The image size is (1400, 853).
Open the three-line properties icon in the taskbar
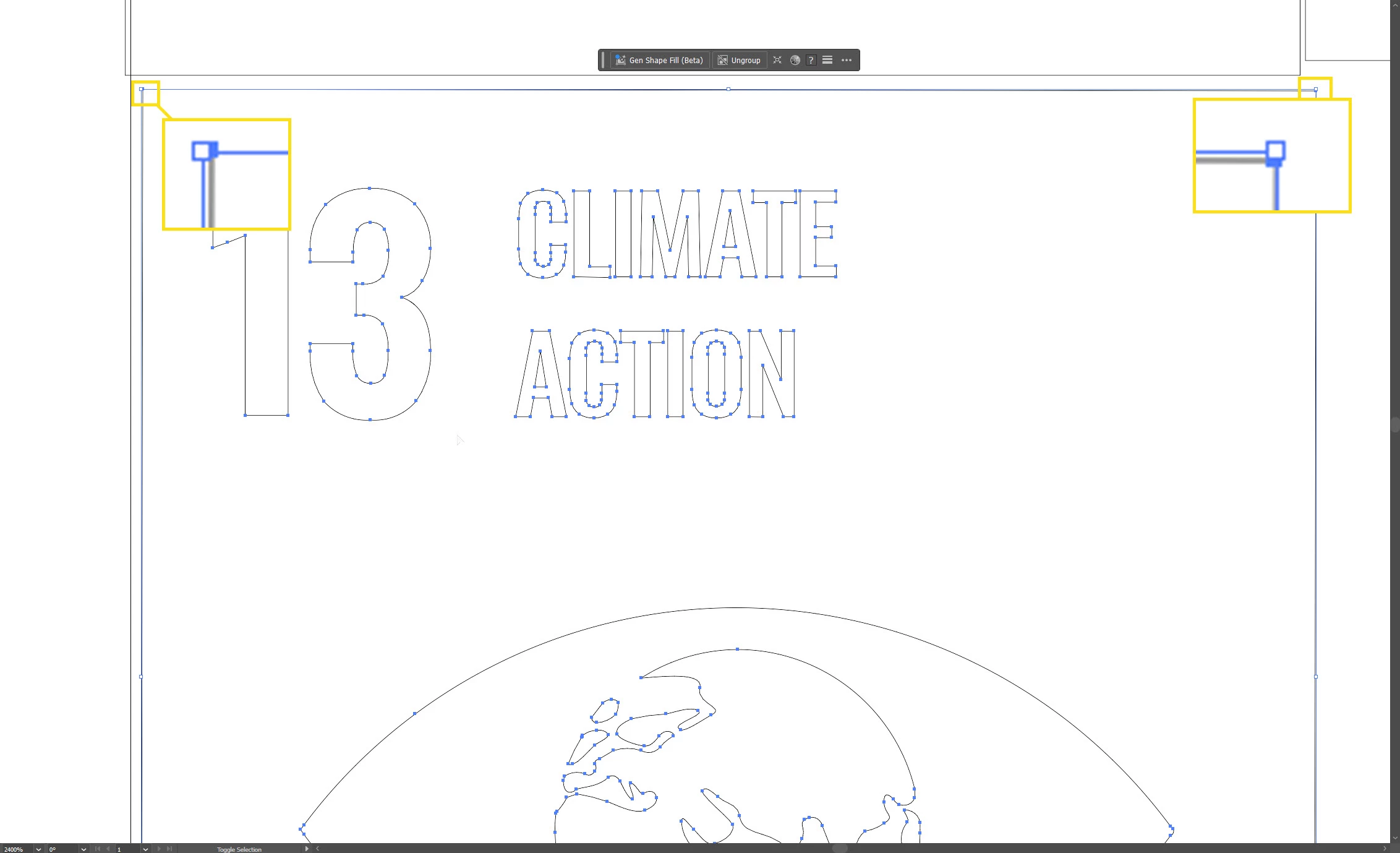click(827, 60)
